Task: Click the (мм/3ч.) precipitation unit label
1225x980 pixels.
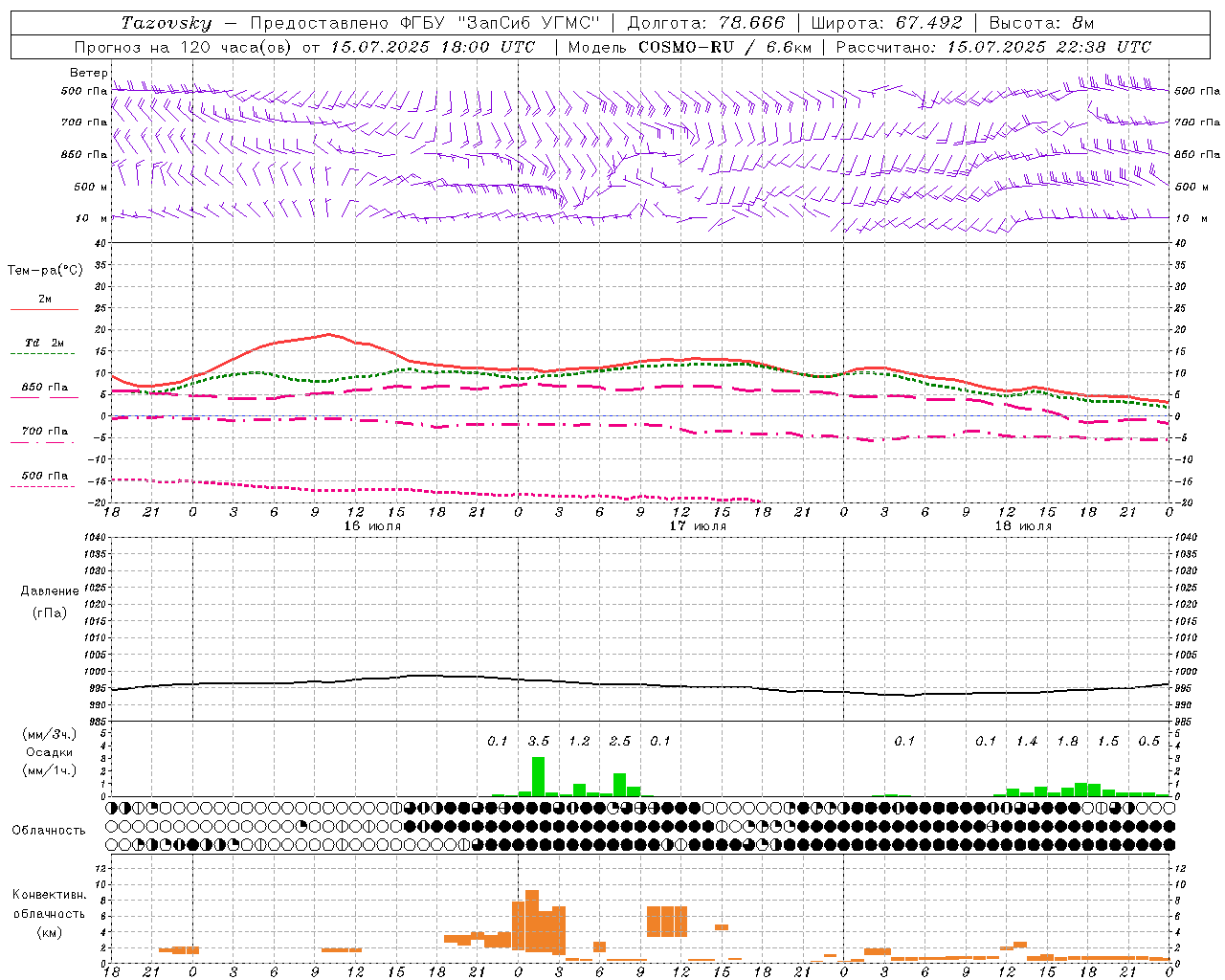Action: (x=50, y=734)
